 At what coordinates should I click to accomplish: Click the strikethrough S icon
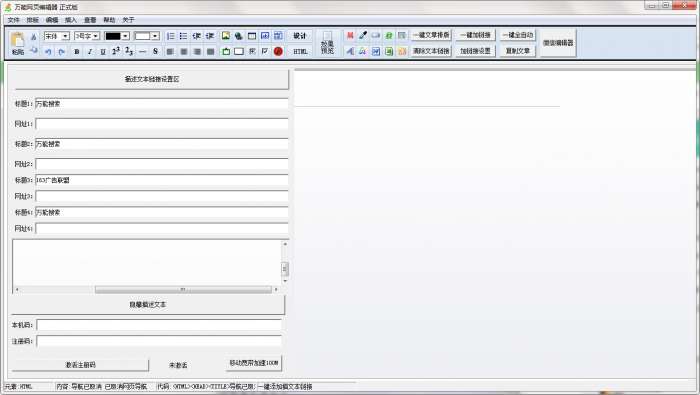click(x=155, y=51)
